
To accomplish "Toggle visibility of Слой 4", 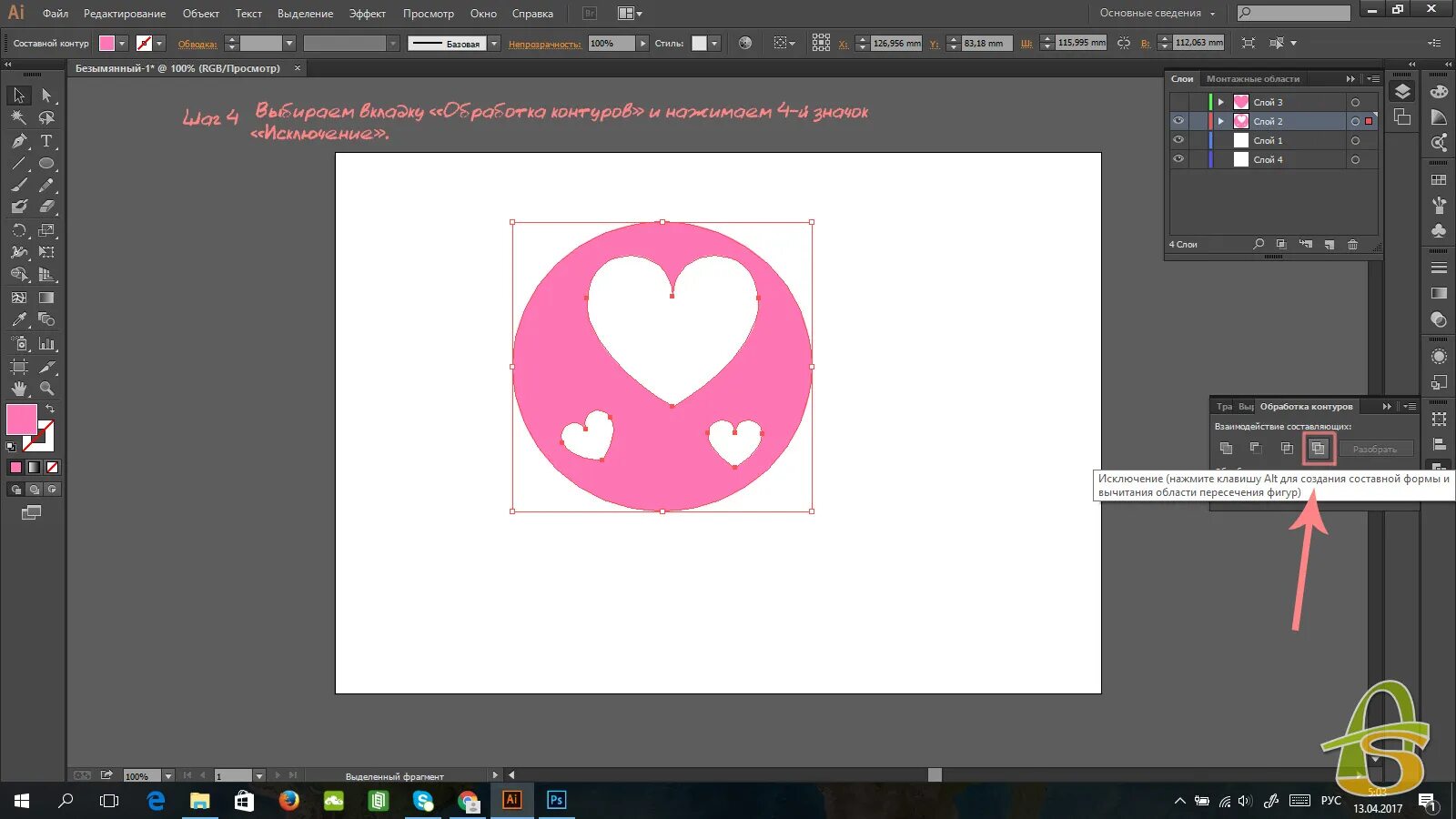I will click(1178, 159).
